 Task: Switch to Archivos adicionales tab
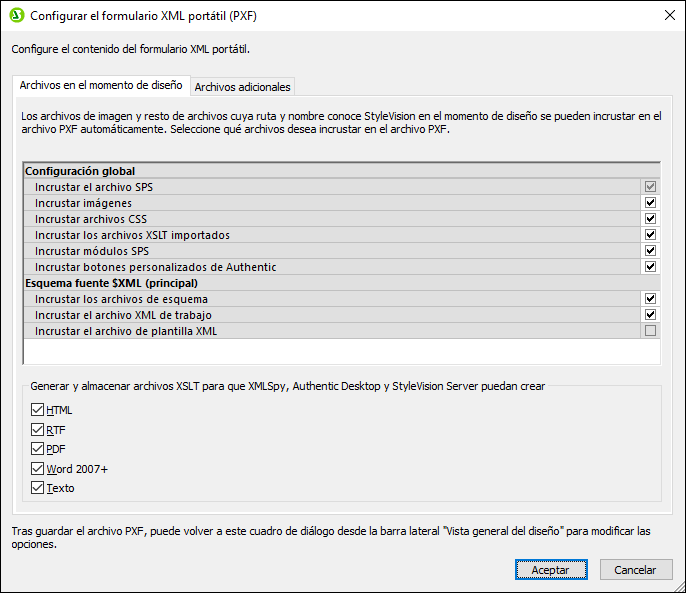243,87
